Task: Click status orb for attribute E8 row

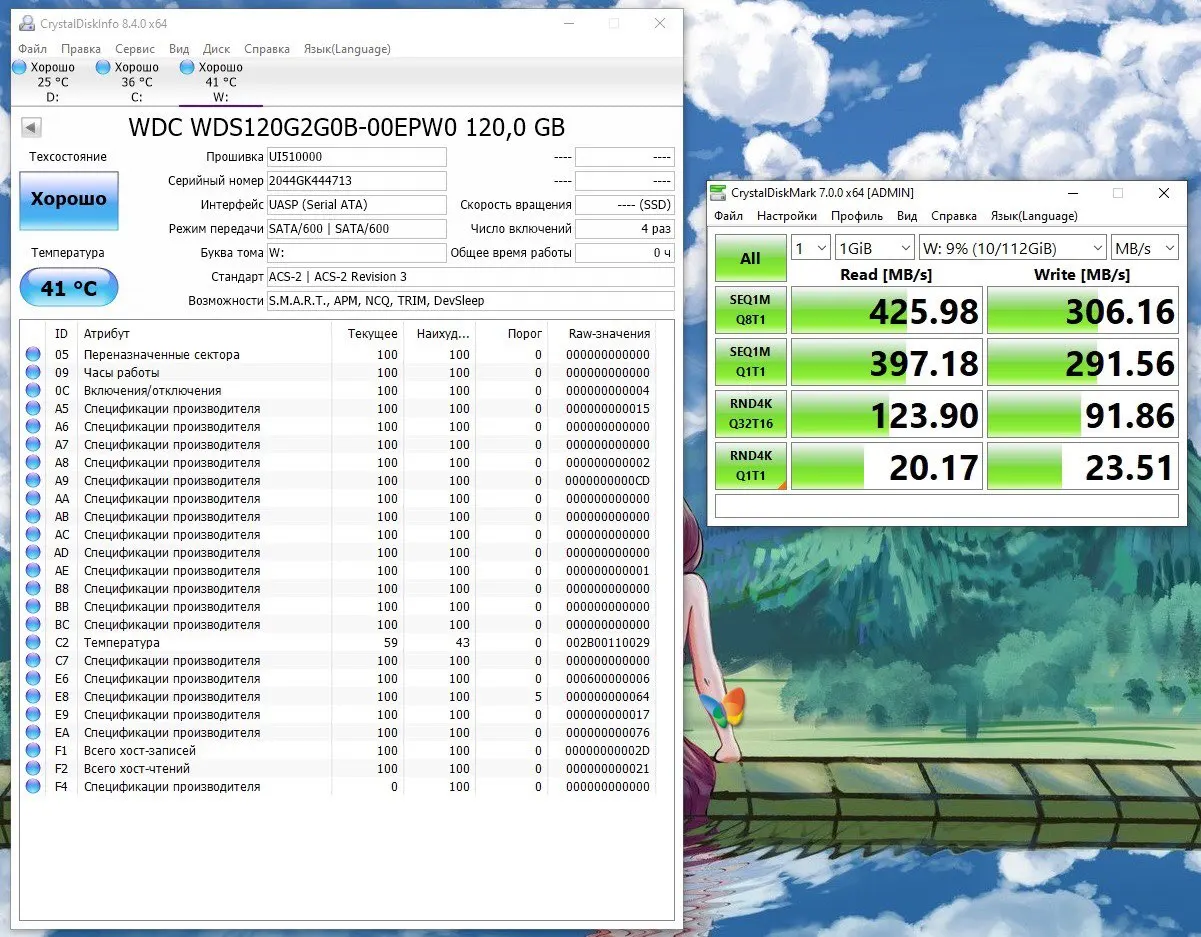Action: coord(33,697)
